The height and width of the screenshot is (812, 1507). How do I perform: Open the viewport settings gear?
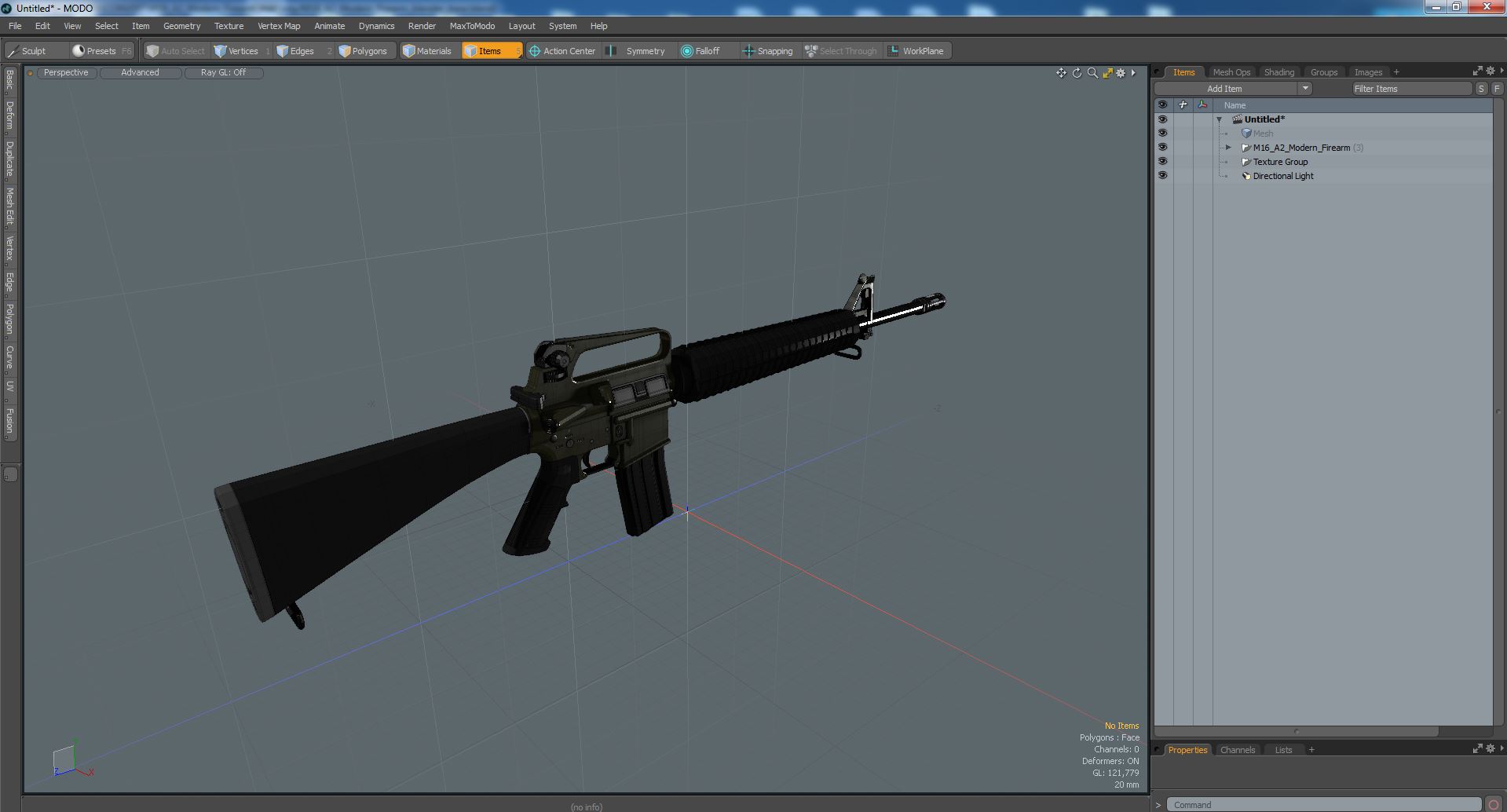pyautogui.click(x=1121, y=73)
